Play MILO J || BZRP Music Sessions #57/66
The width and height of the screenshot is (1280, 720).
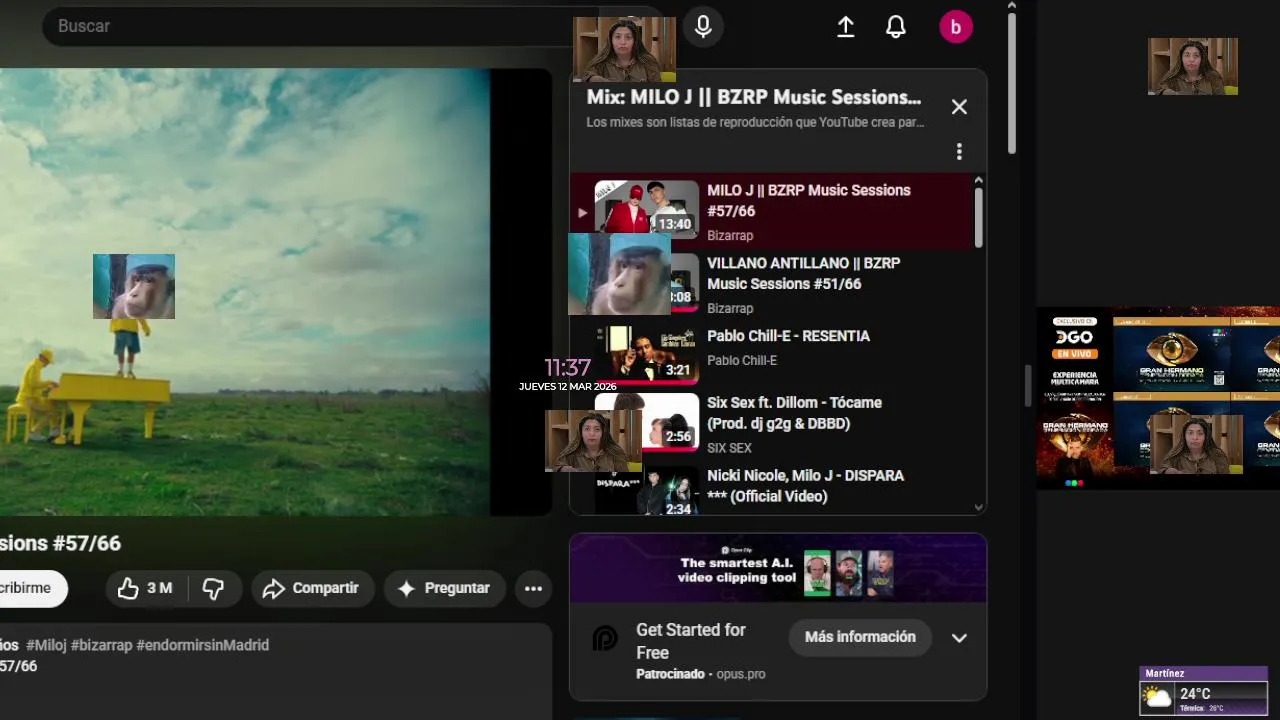click(x=777, y=210)
